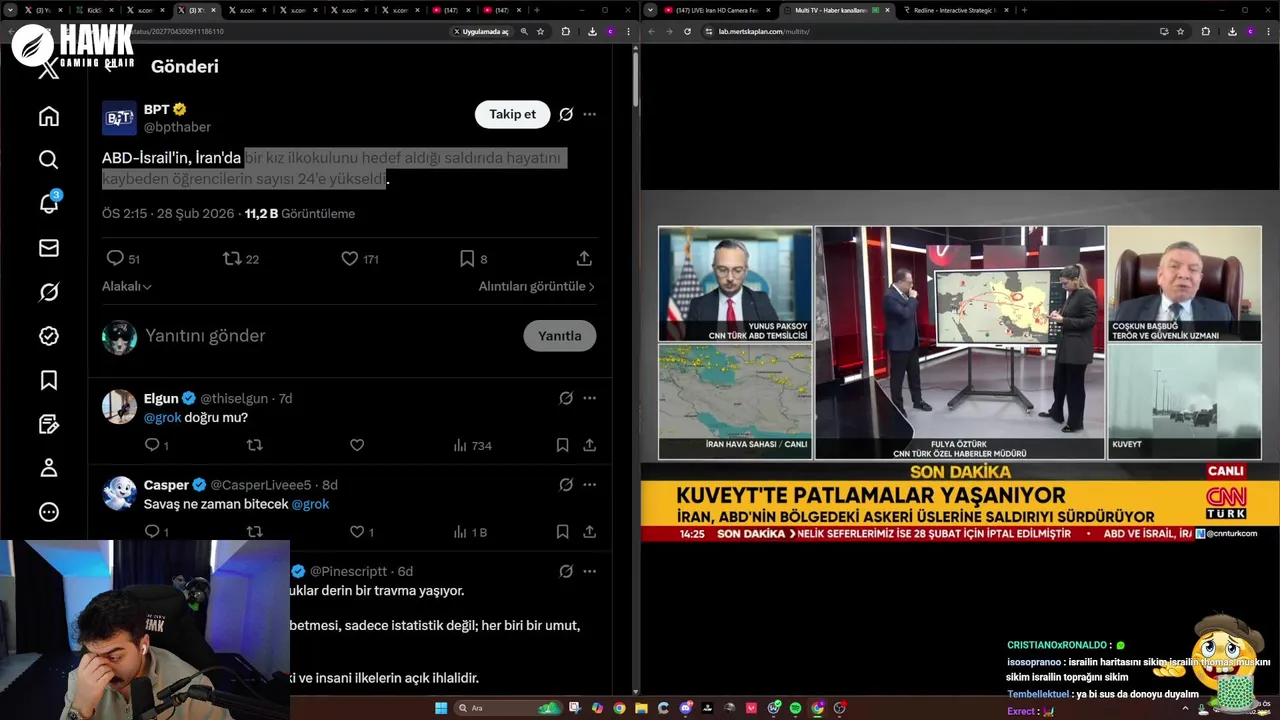Viewport: 1280px width, 720px height.
Task: Switch to Multi TV - Haber kanalları tab
Action: (837, 10)
